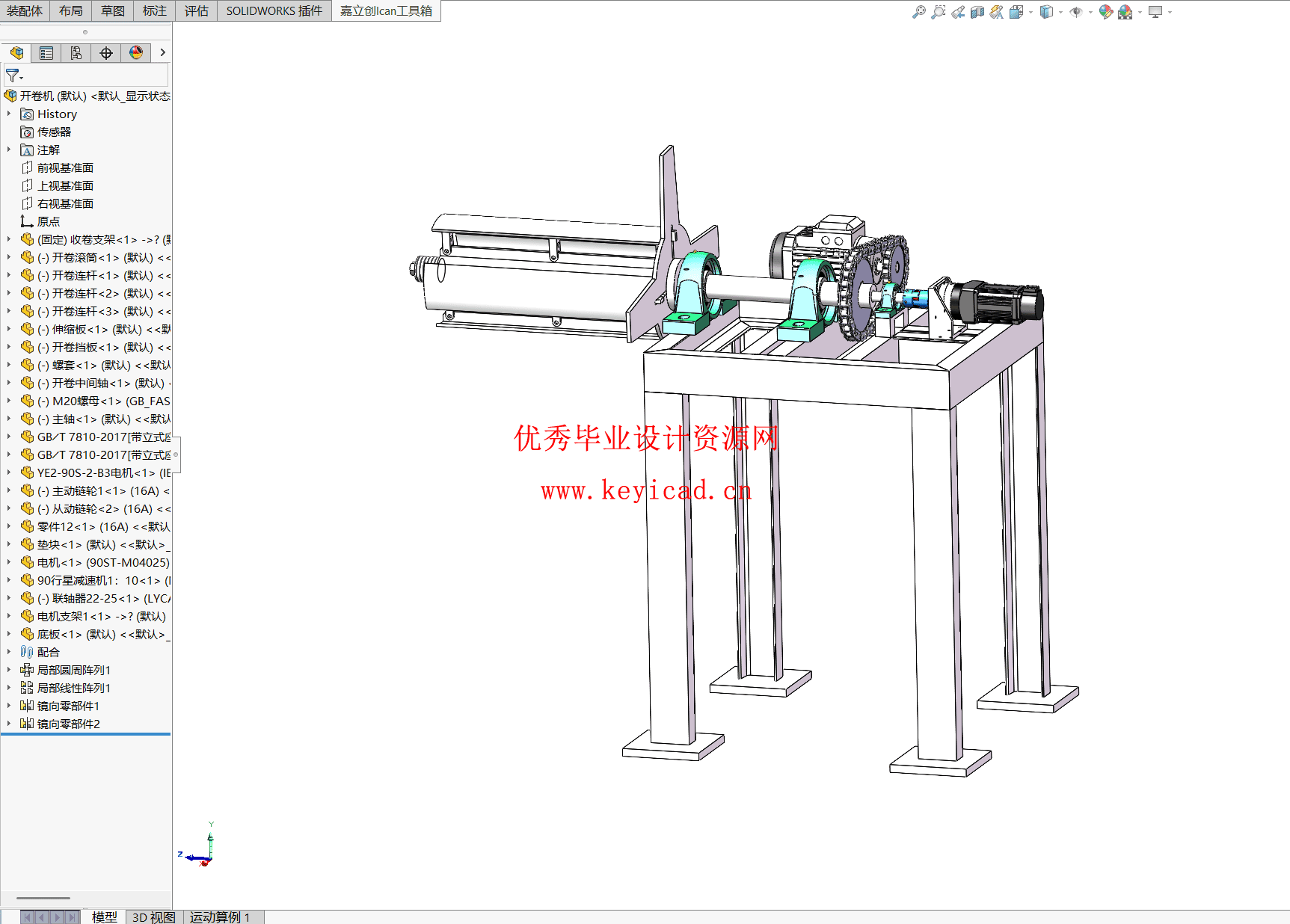Click the Hide/Show Items eye icon

point(1076,12)
